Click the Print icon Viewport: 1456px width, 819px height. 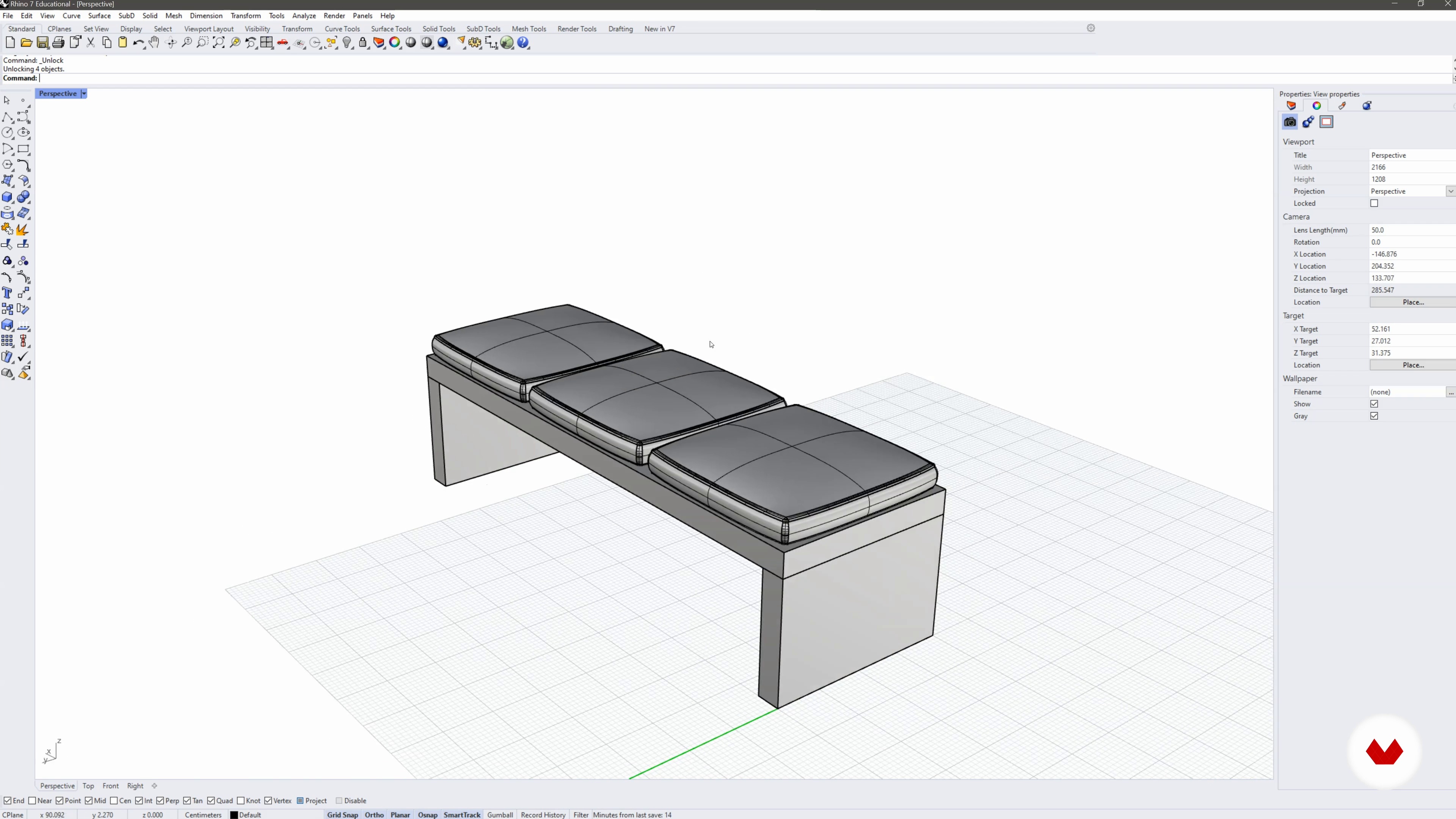(58, 42)
